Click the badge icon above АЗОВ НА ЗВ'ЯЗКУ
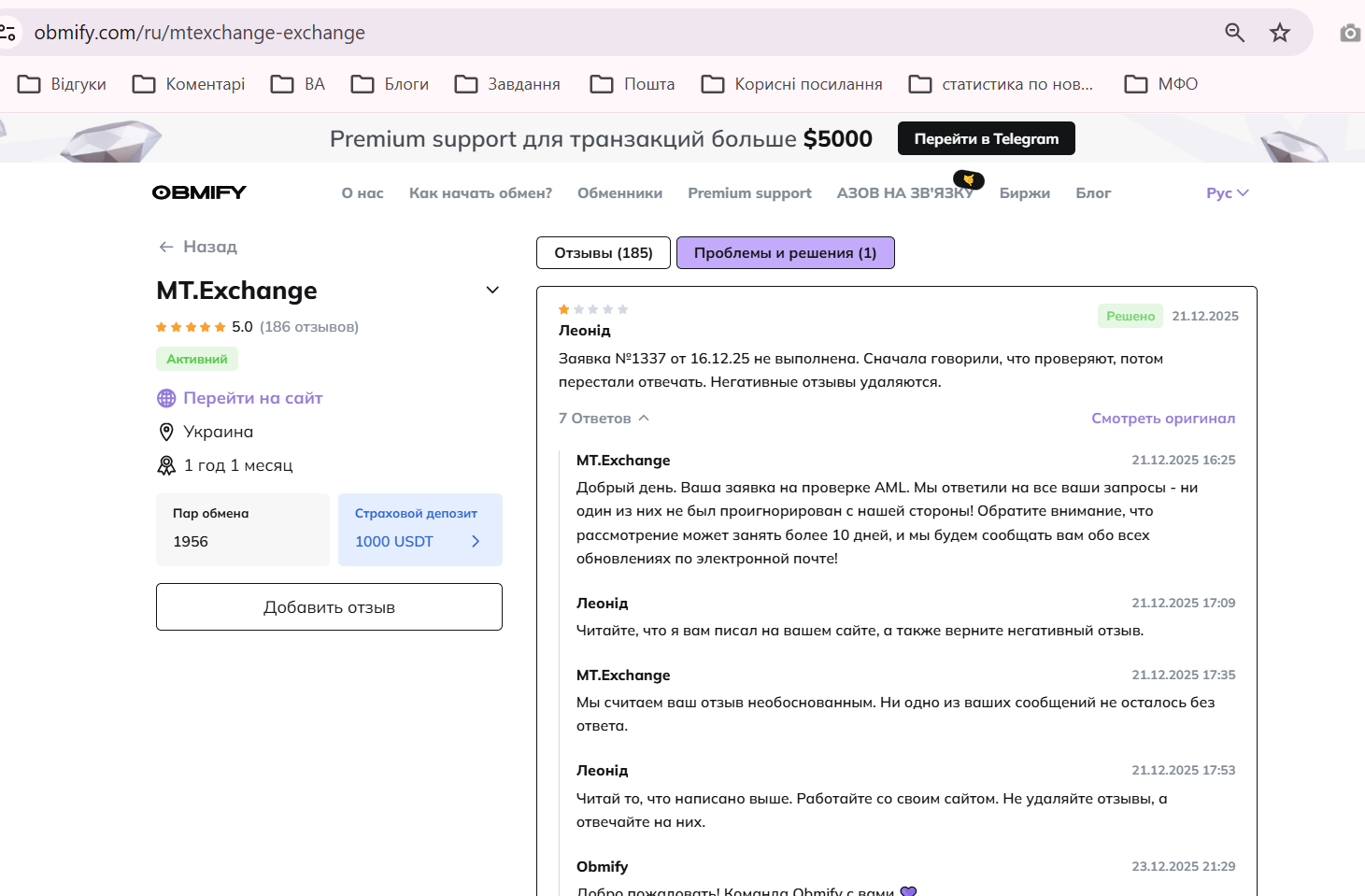This screenshot has height=896, width=1365. tap(969, 179)
